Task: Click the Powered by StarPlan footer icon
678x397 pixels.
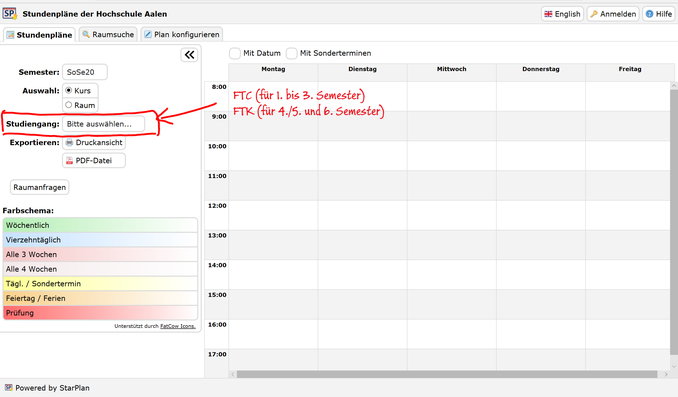Action: [8, 387]
